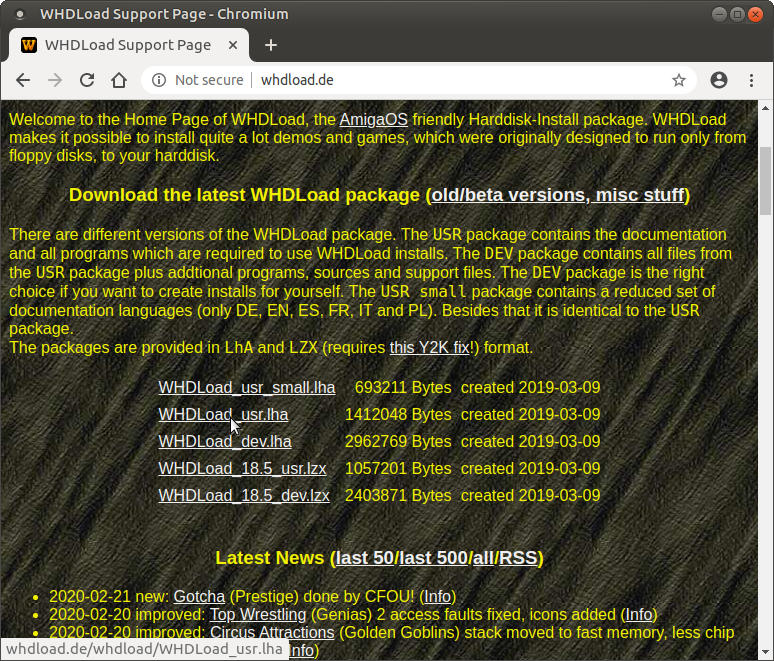
Task: Bookmark this page with the star icon
Action: point(679,80)
